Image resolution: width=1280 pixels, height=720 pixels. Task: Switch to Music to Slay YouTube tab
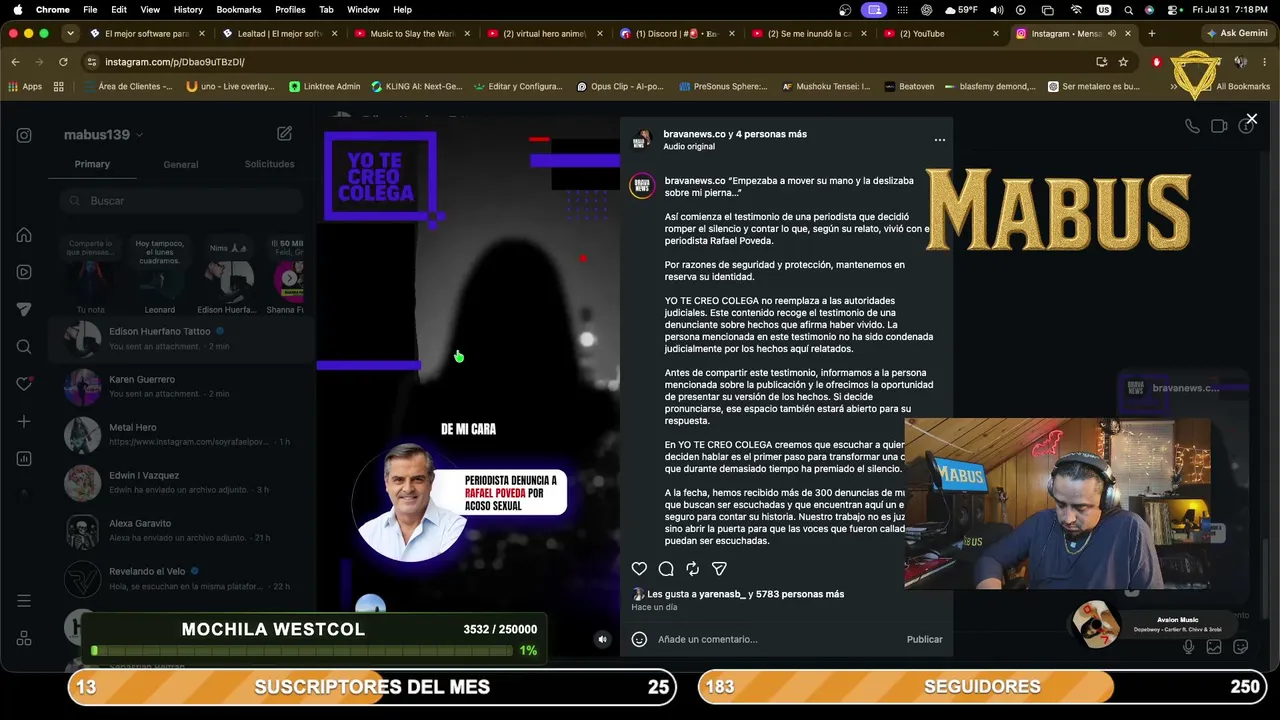(411, 34)
